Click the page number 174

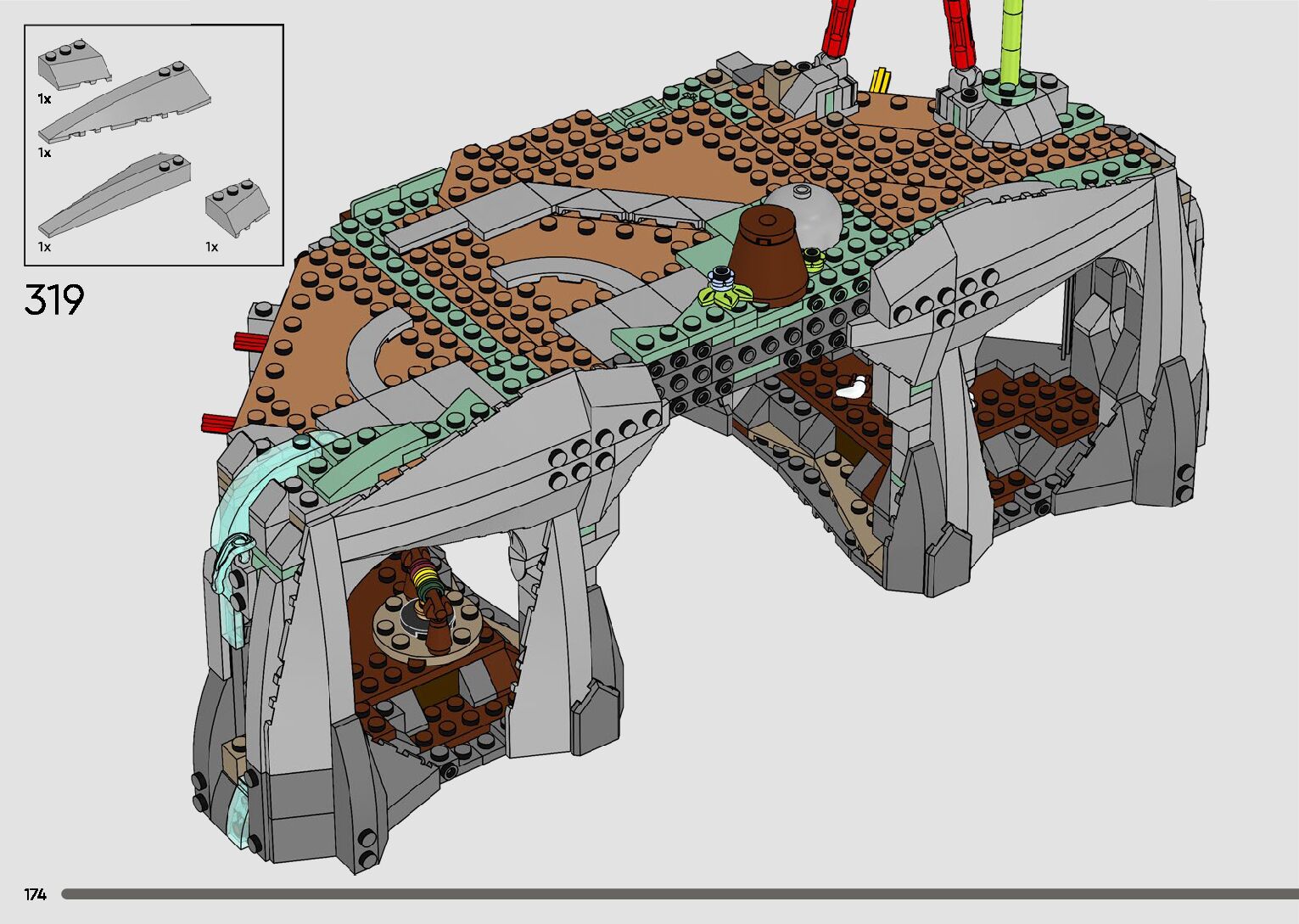[x=36, y=894]
